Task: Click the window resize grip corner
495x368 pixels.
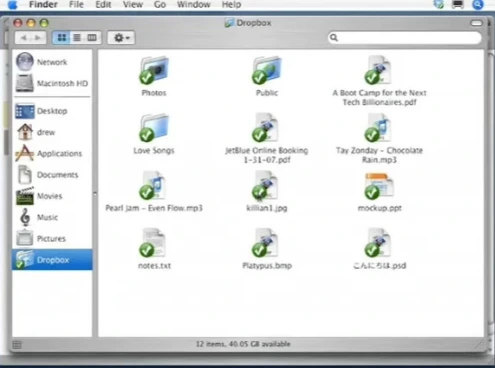Action: pyautogui.click(x=480, y=344)
